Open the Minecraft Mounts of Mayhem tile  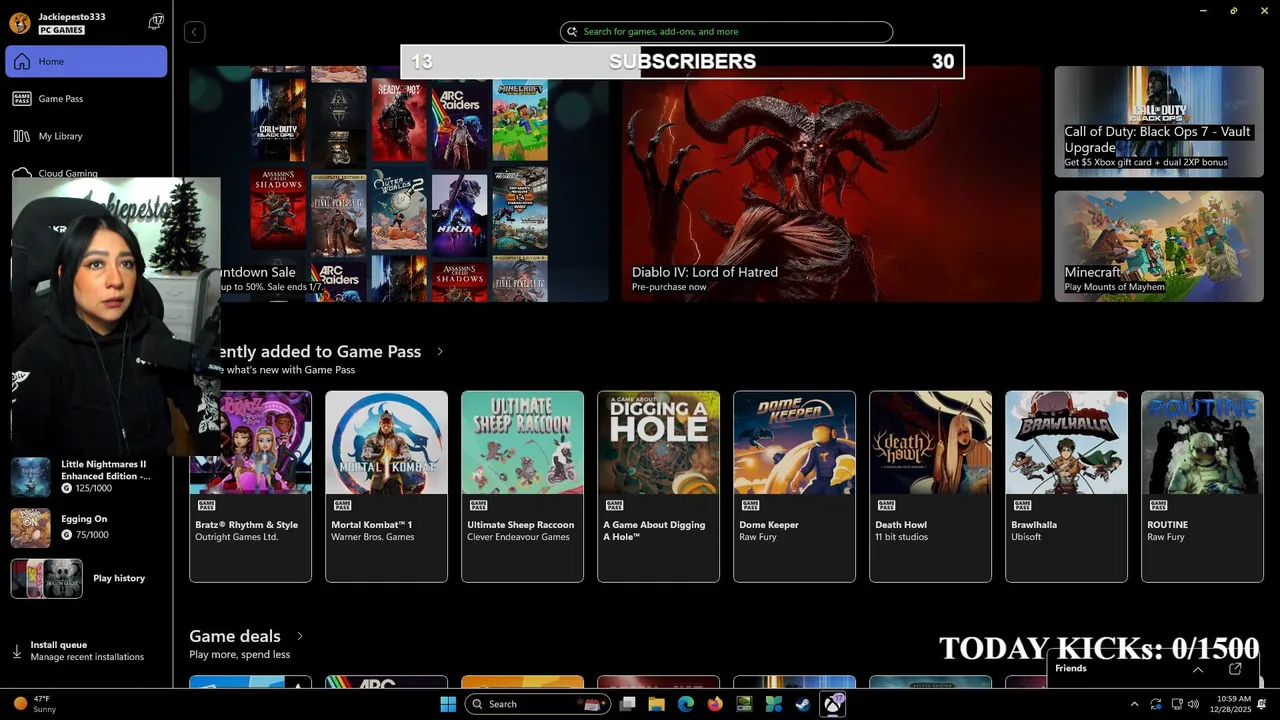[x=1159, y=246]
